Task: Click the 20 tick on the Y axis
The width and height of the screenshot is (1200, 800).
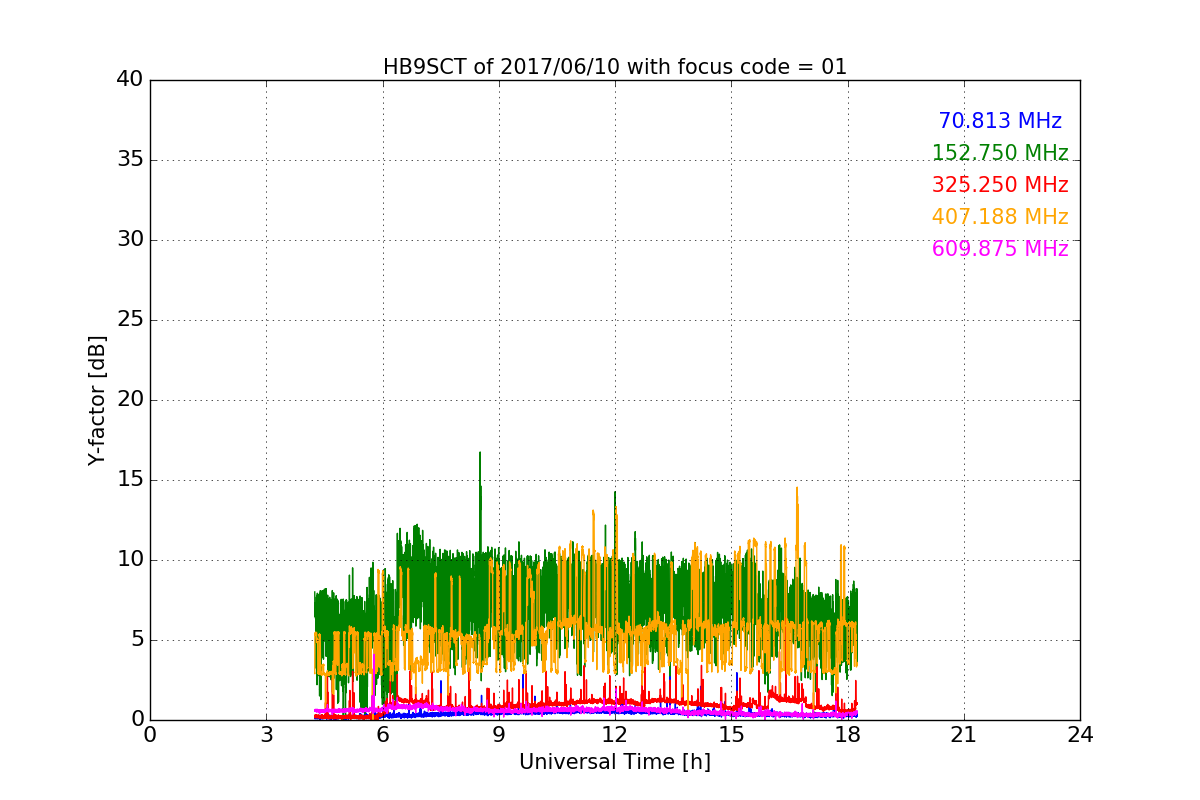Action: click(x=130, y=400)
